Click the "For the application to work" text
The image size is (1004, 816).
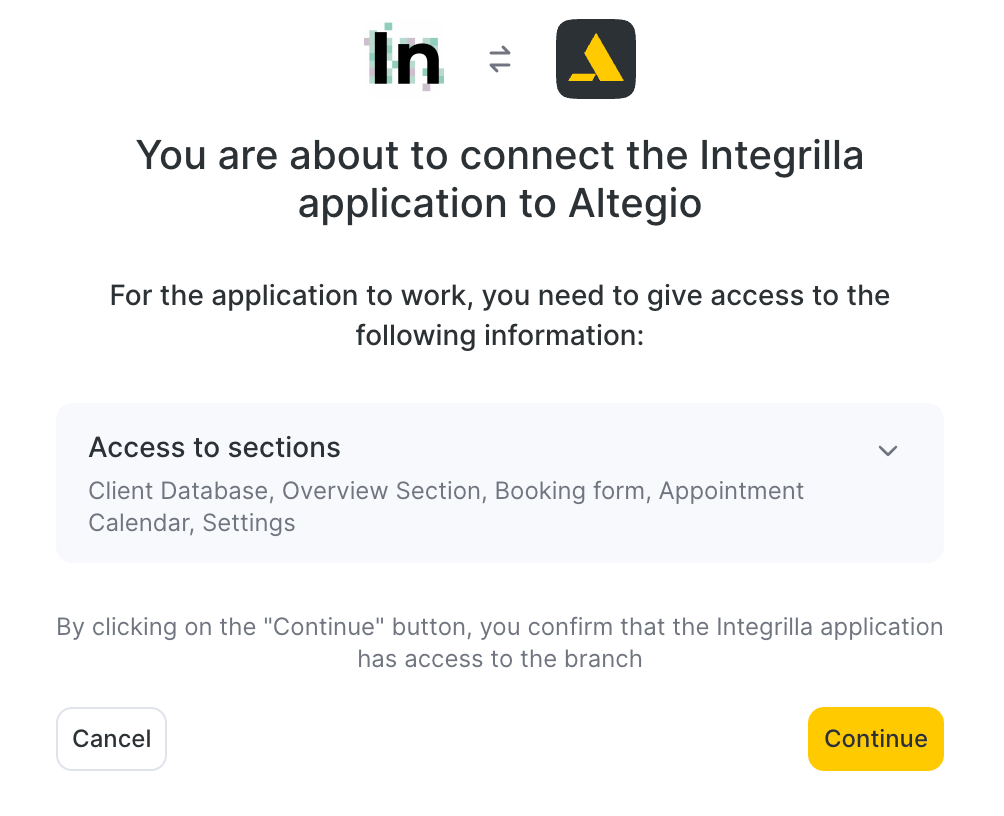[x=288, y=296]
